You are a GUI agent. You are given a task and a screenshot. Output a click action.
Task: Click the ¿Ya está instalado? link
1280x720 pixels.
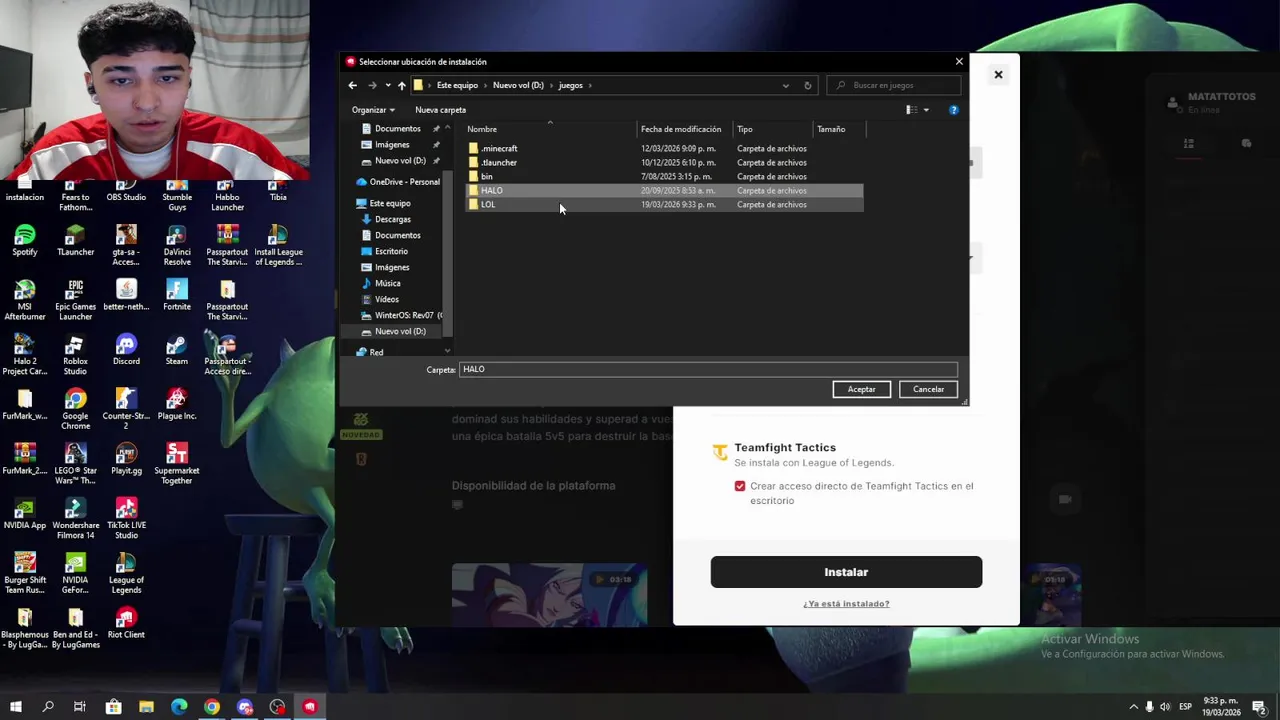coord(846,604)
